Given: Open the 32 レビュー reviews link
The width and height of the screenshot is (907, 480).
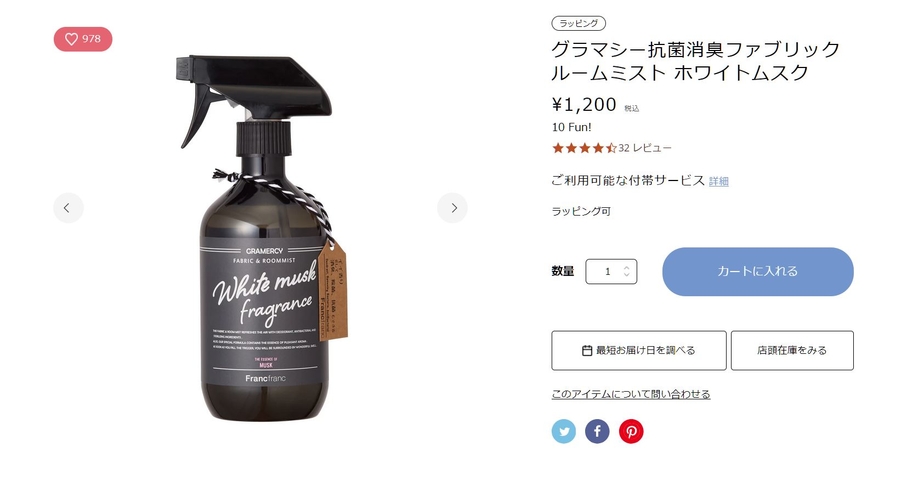Looking at the screenshot, I should point(645,148).
